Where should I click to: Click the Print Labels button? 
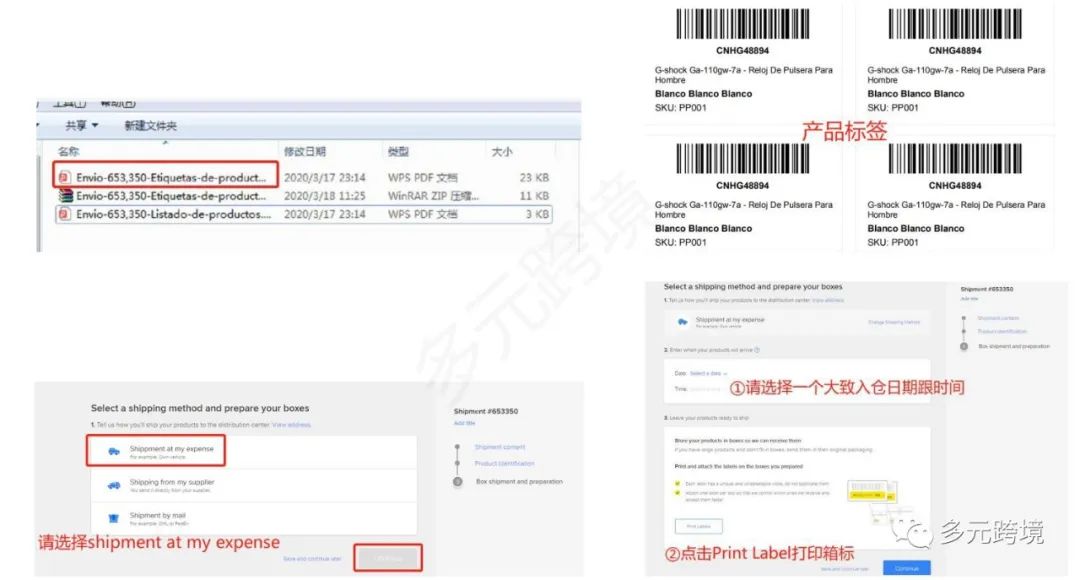pyautogui.click(x=698, y=526)
